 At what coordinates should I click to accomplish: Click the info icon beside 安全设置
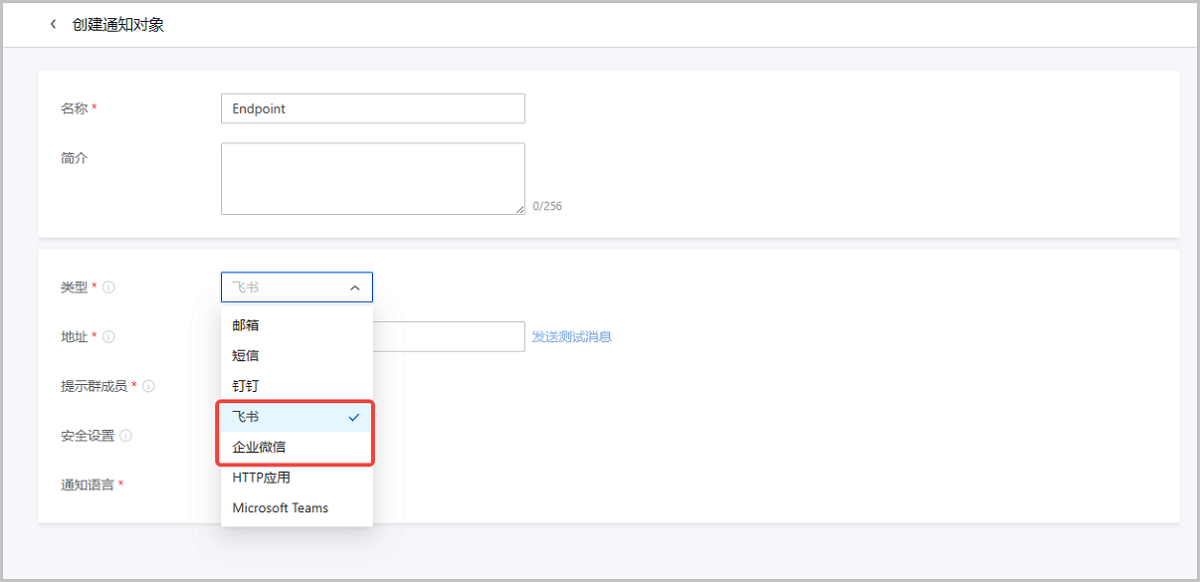[126, 436]
